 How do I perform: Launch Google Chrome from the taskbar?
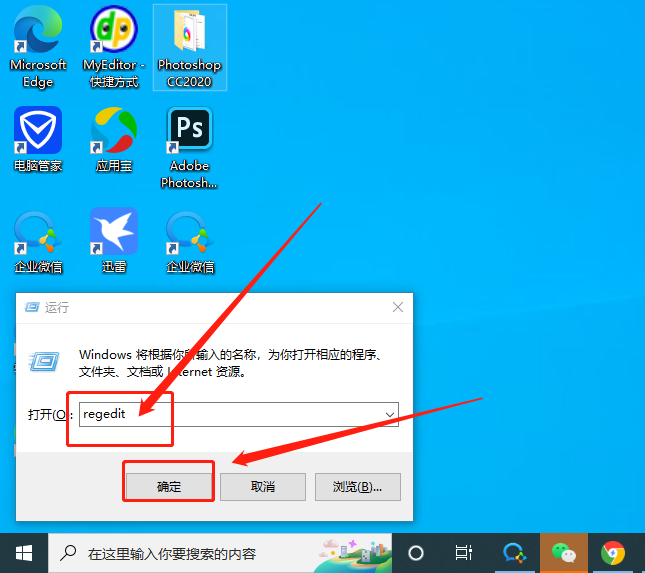click(x=612, y=553)
